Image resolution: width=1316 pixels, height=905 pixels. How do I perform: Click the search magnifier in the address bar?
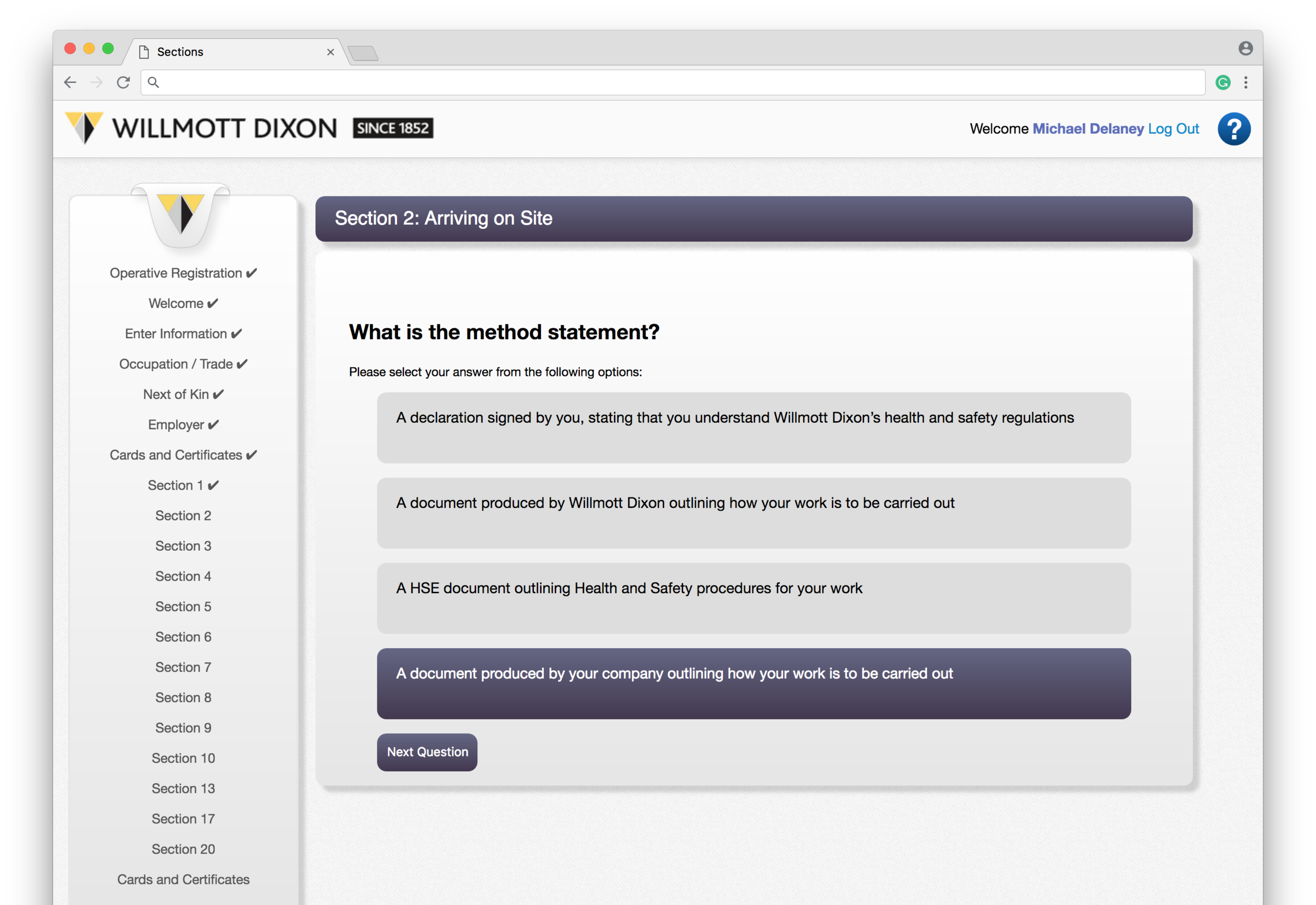[x=153, y=83]
